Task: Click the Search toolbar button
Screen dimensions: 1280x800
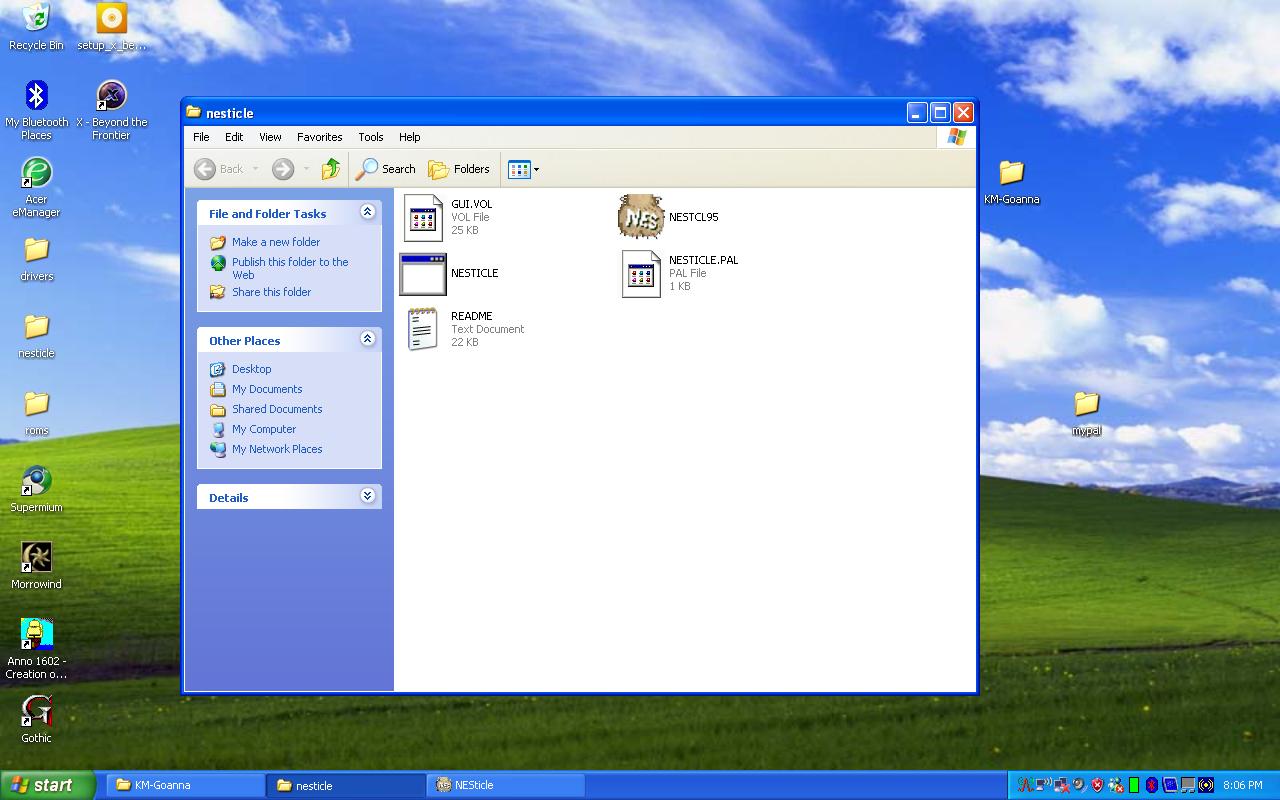Action: [386, 169]
